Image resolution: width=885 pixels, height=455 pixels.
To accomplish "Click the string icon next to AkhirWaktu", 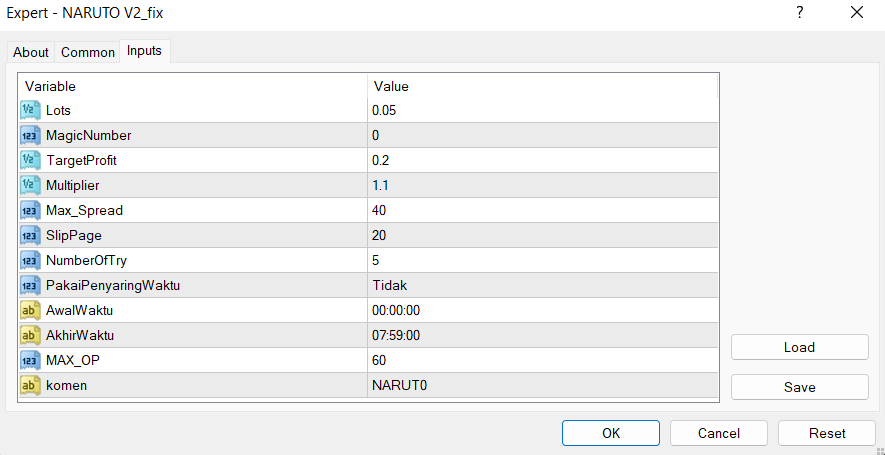I will coord(30,335).
